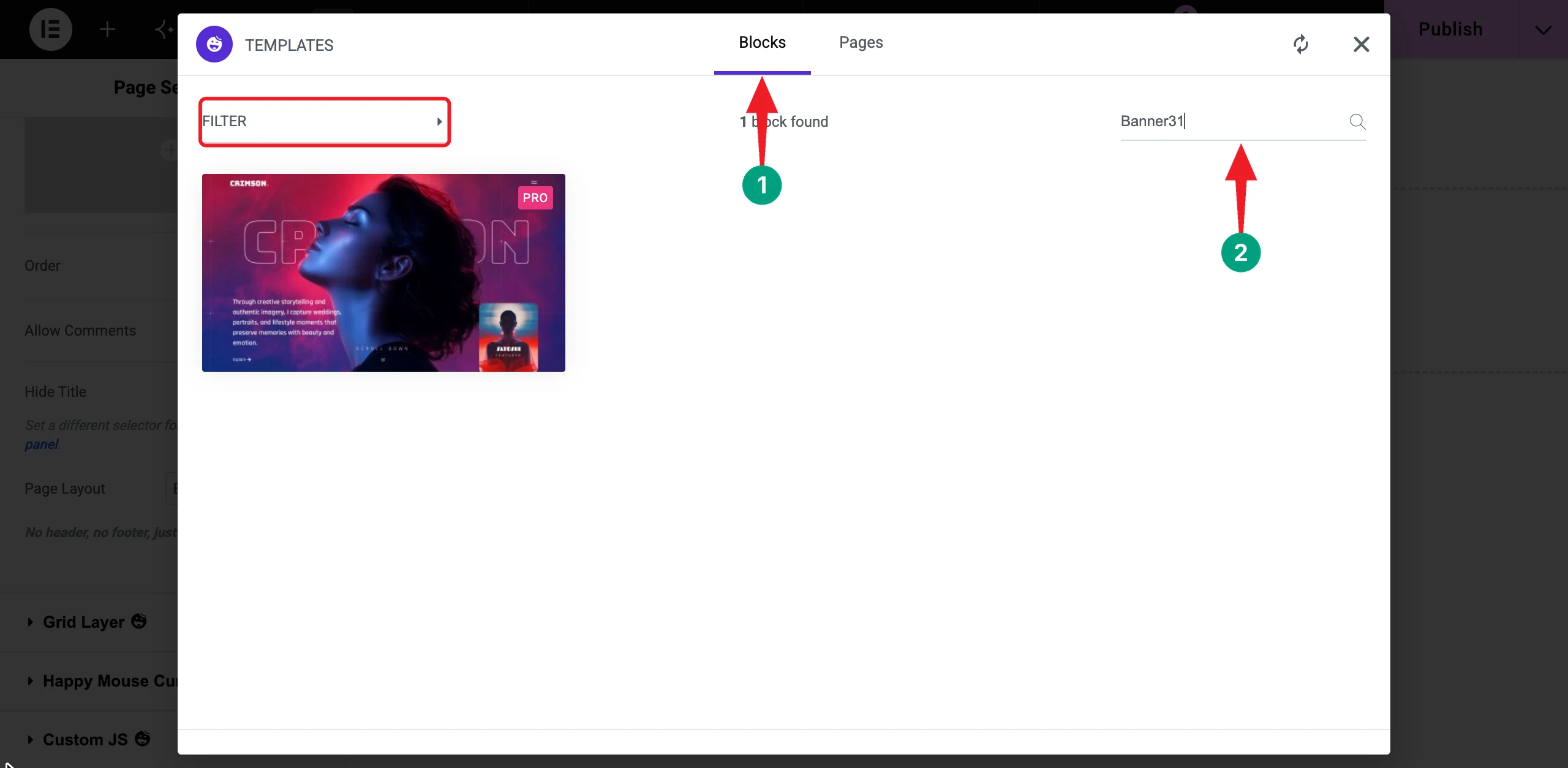Image resolution: width=1568 pixels, height=768 pixels.
Task: Click the TEMPLATES heading text
Action: coord(289,45)
